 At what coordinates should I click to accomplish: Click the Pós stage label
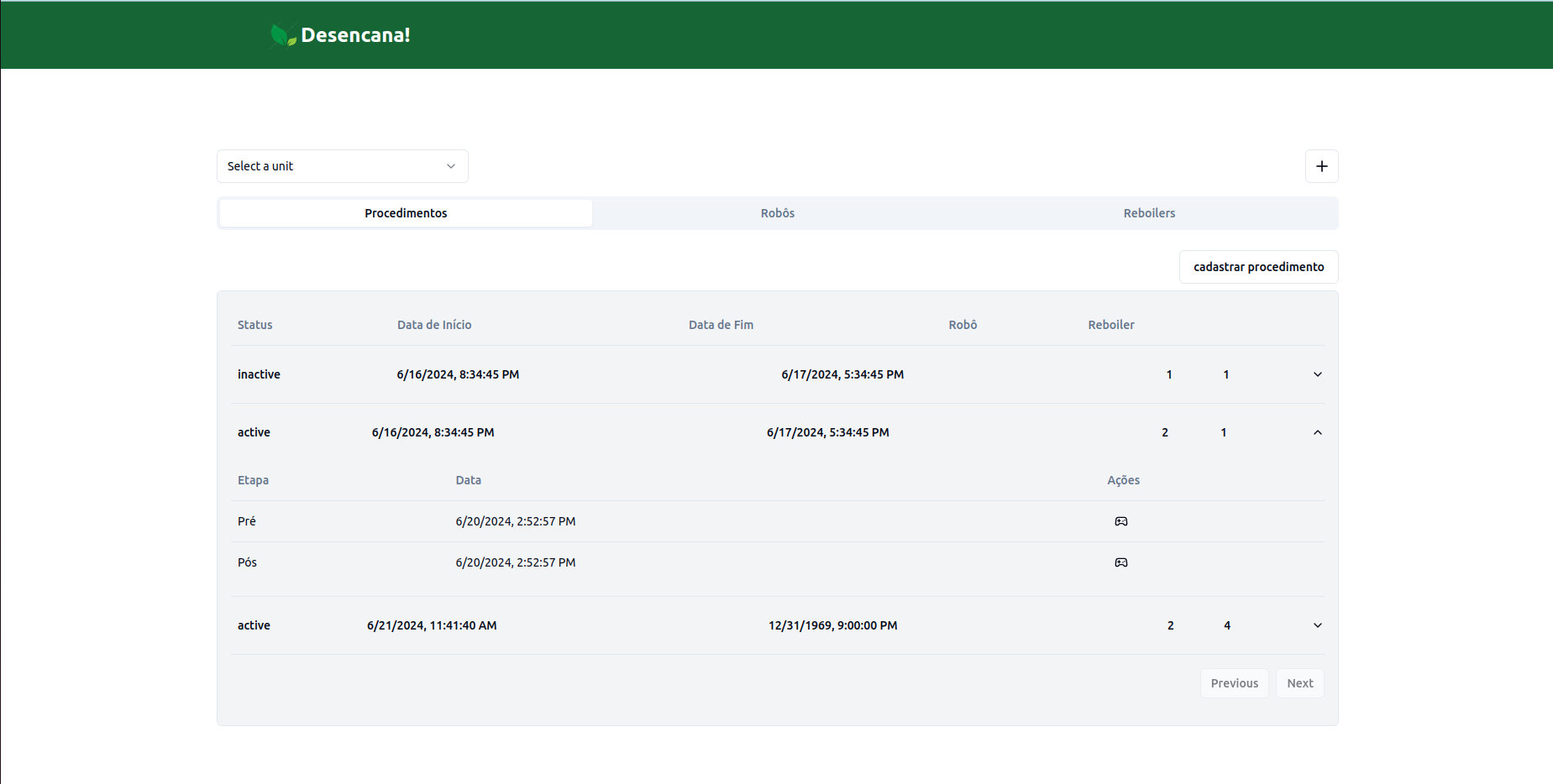[x=247, y=562]
